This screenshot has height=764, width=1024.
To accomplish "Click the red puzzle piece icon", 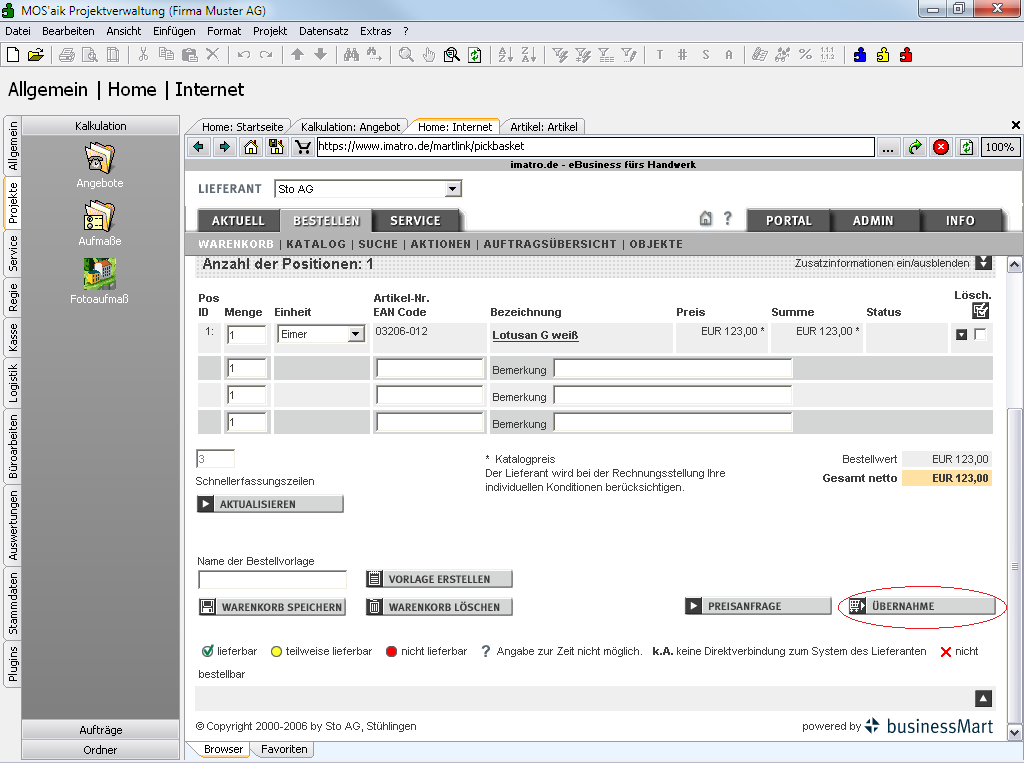I will (906, 55).
